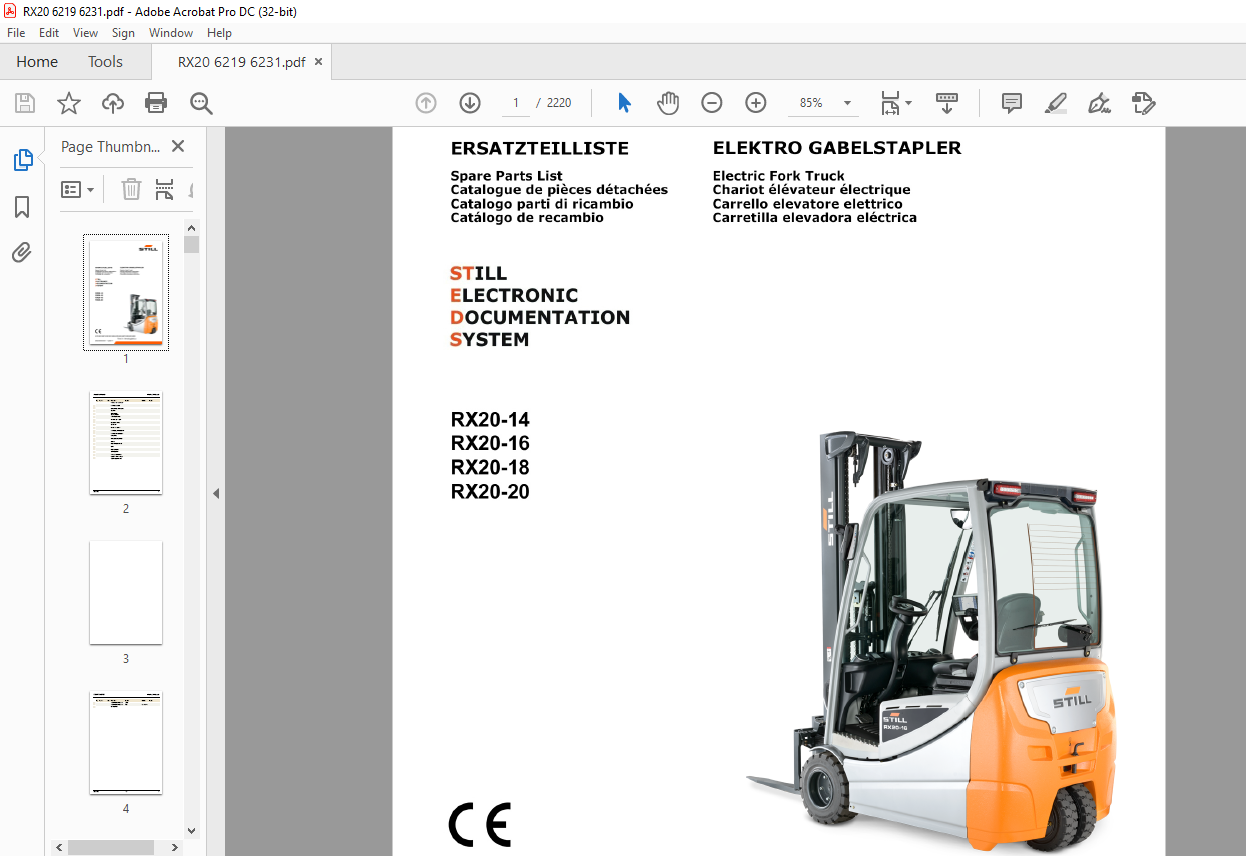Click the Electric Fork Truck text
The width and height of the screenshot is (1246, 856).
point(779,176)
